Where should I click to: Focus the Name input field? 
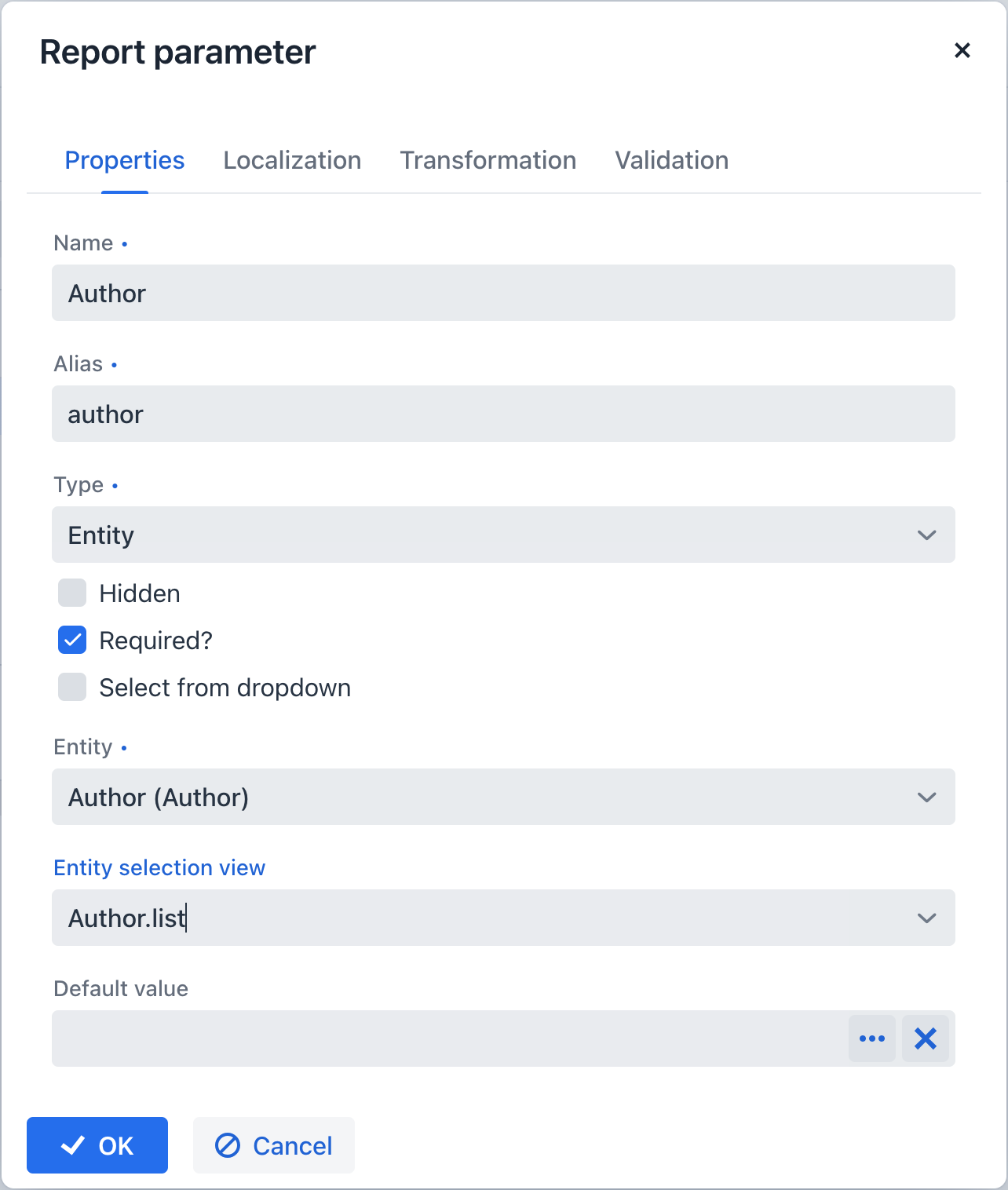click(x=502, y=294)
